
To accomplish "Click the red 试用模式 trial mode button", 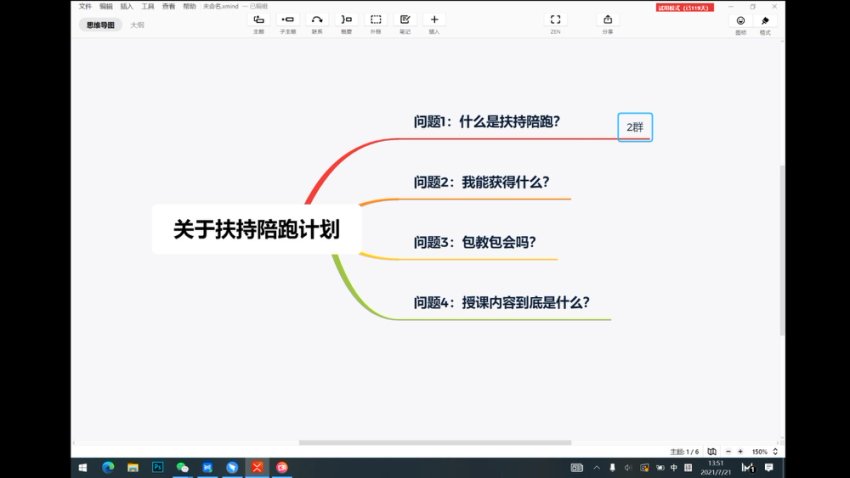I will coord(684,7).
